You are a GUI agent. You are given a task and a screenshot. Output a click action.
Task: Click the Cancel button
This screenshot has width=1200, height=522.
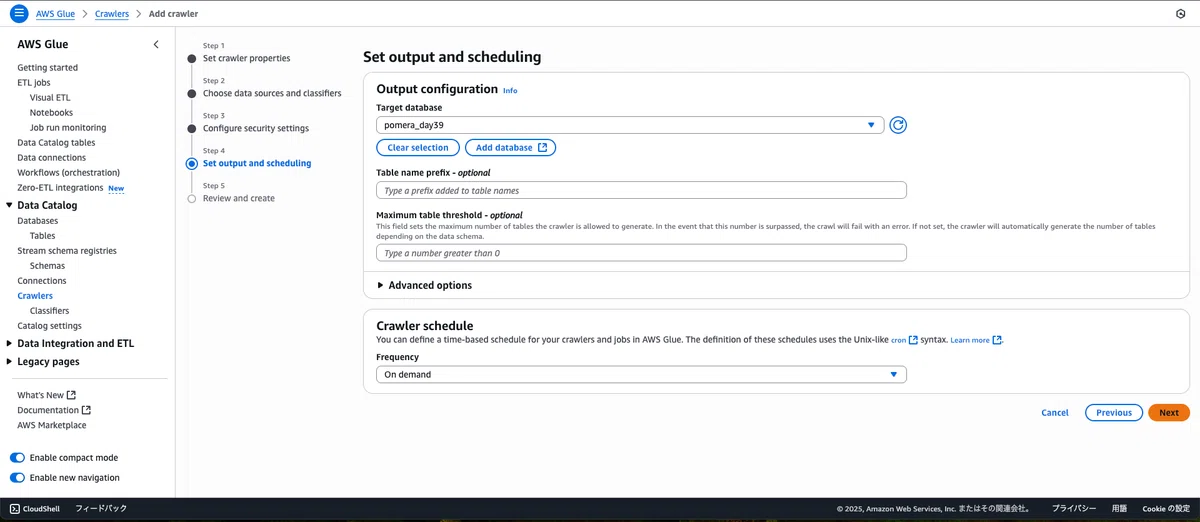(x=1055, y=413)
